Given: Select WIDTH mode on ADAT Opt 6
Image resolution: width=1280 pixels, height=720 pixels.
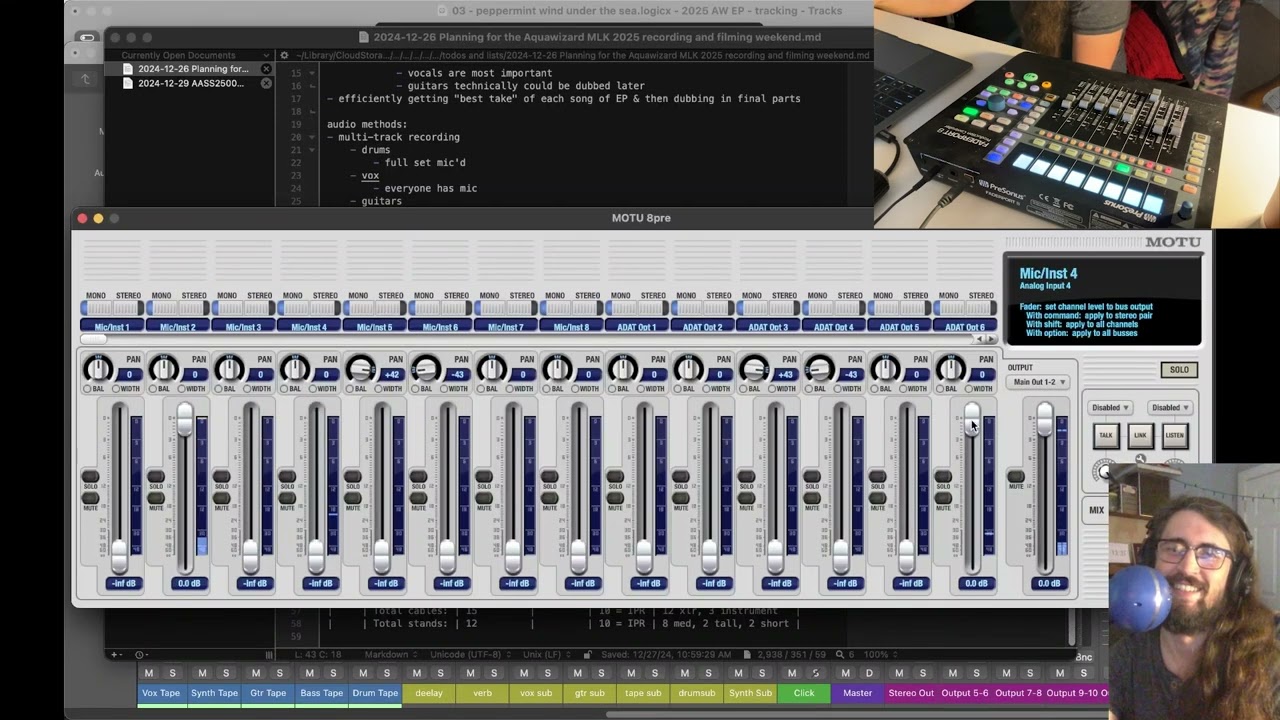Looking at the screenshot, I should click(969, 388).
